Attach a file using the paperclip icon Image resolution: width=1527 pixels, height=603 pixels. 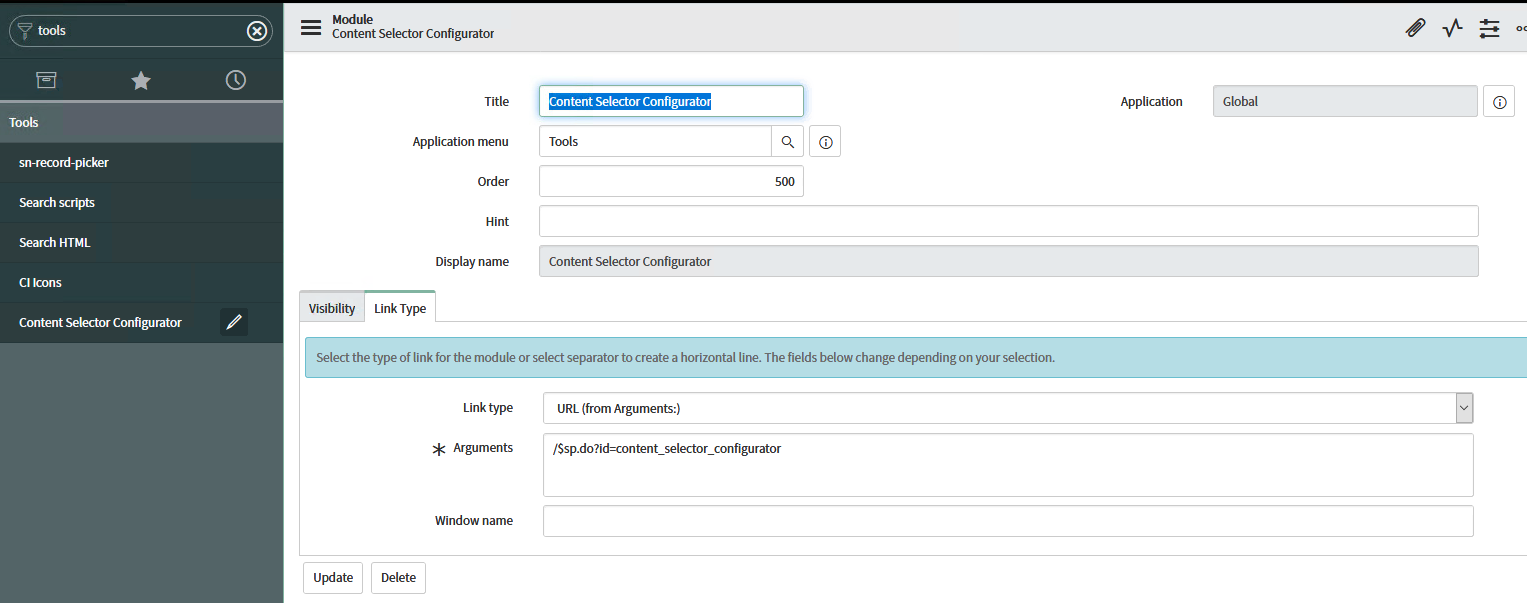point(1415,28)
